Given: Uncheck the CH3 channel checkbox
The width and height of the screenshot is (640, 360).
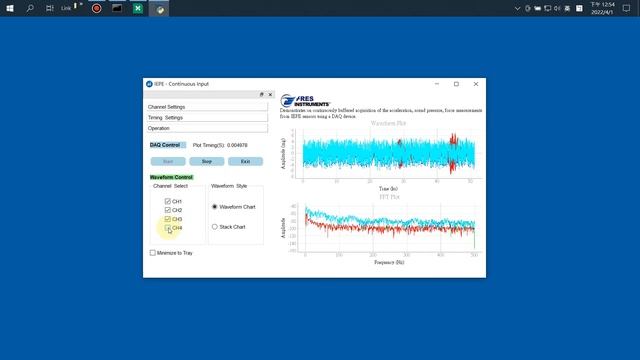Looking at the screenshot, I should pyautogui.click(x=168, y=219).
